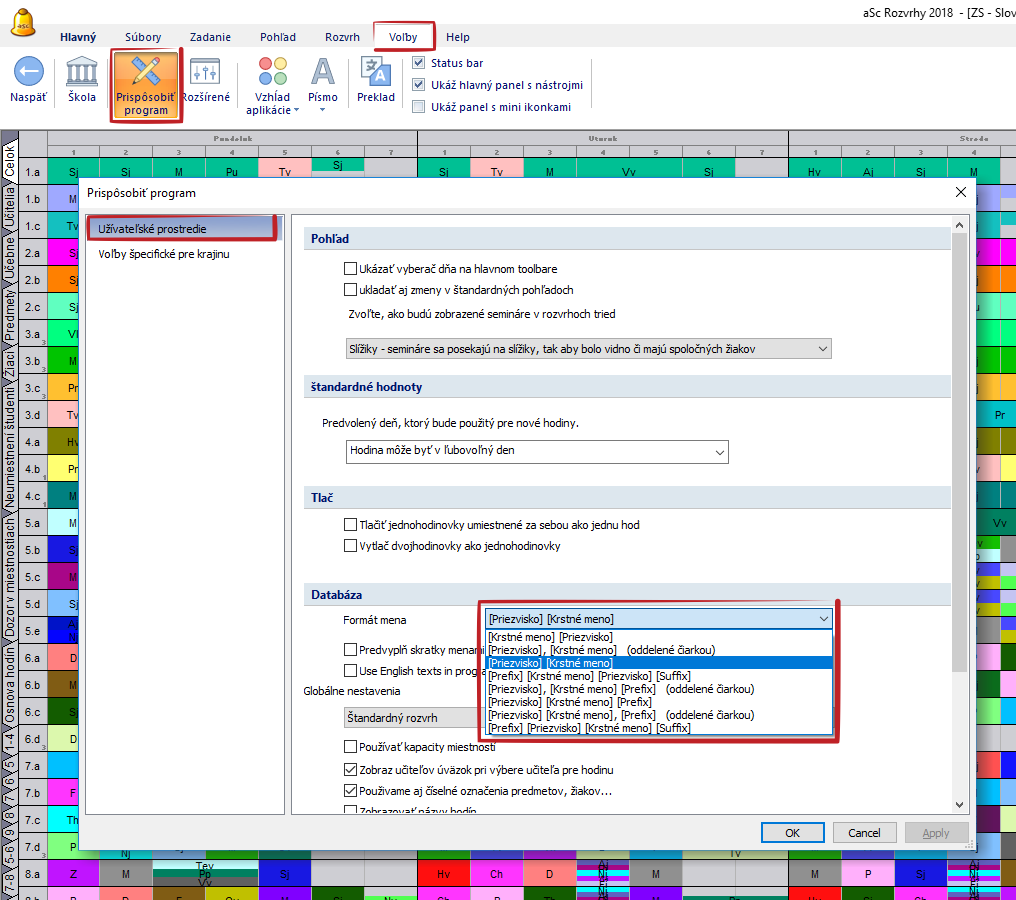The width and height of the screenshot is (1016, 900).
Task: Click the Preklad translation icon
Action: click(x=376, y=72)
